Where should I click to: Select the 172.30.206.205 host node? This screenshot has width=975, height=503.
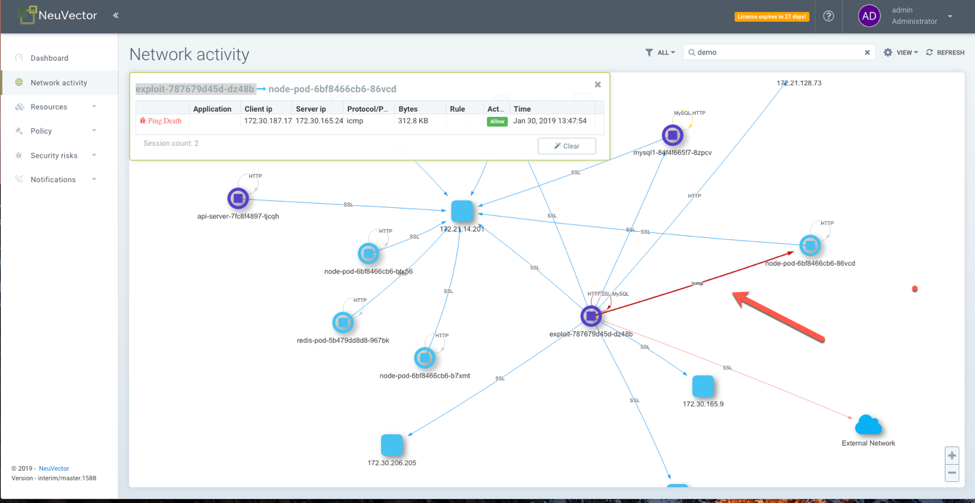pos(392,444)
